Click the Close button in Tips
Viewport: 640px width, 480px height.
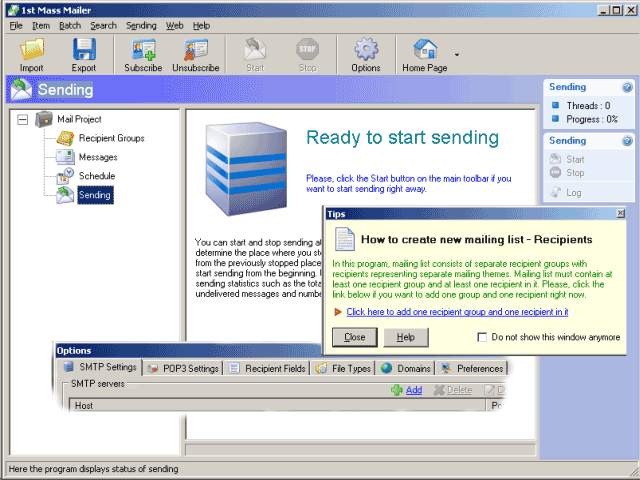[x=354, y=337]
